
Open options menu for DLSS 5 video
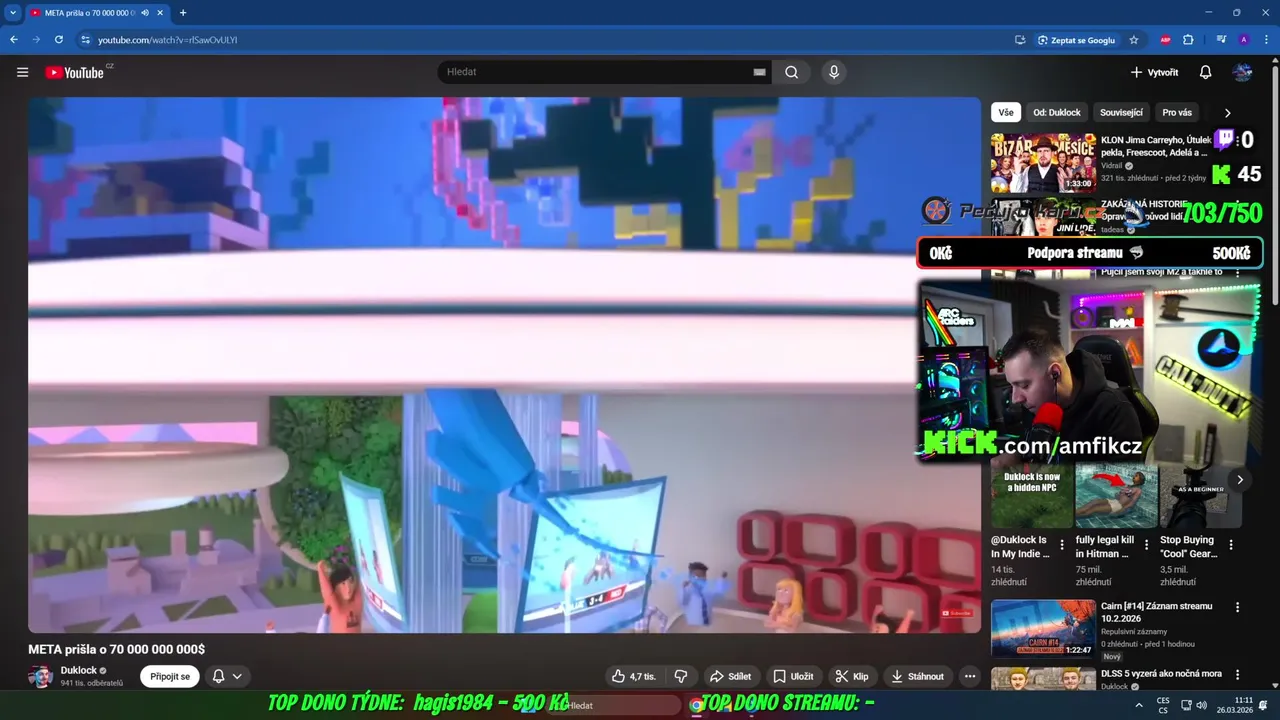pos(1237,675)
